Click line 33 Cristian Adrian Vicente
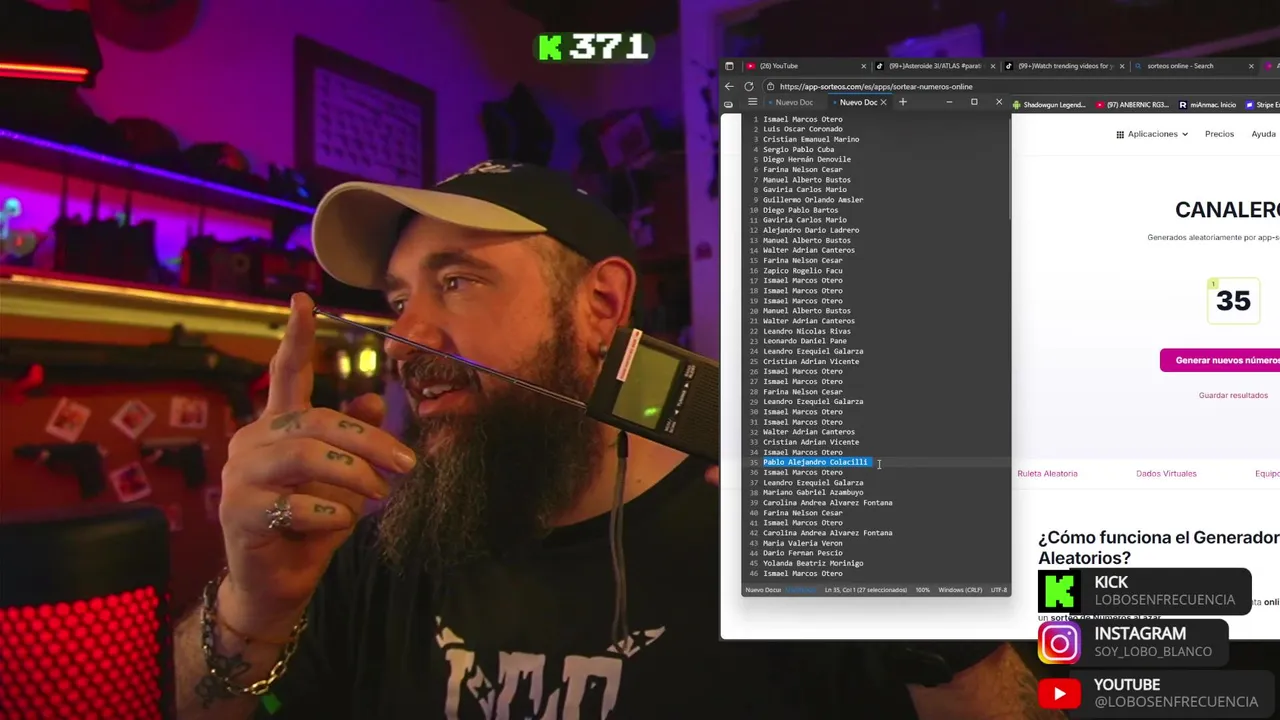The width and height of the screenshot is (1280, 720). pyautogui.click(x=811, y=442)
